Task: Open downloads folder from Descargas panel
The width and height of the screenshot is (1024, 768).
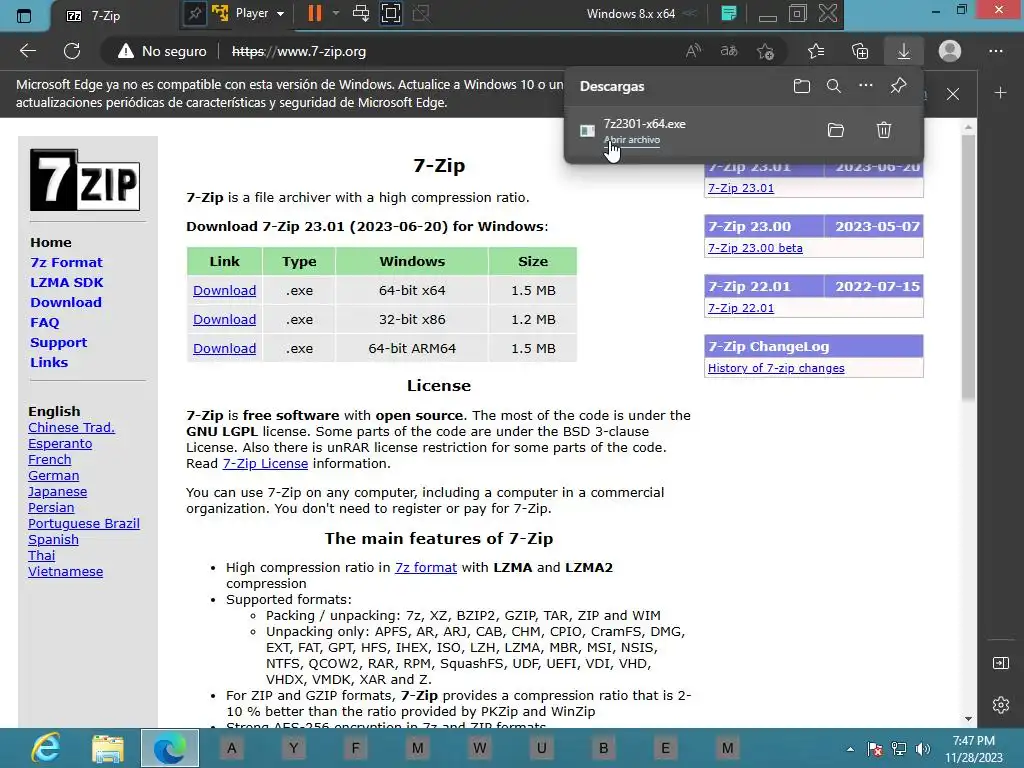Action: point(802,86)
